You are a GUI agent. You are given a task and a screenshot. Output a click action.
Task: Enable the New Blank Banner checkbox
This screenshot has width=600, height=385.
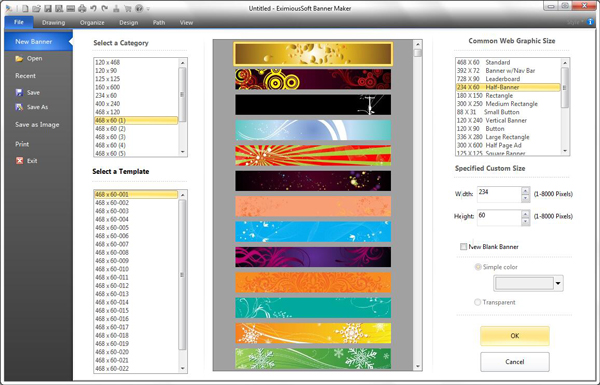(x=463, y=247)
